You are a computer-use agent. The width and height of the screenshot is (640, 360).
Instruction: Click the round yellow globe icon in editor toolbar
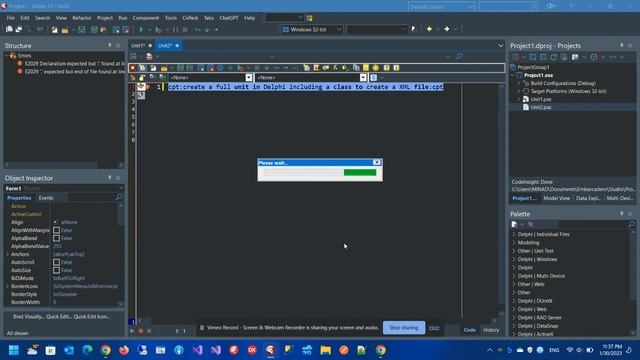click(x=376, y=68)
